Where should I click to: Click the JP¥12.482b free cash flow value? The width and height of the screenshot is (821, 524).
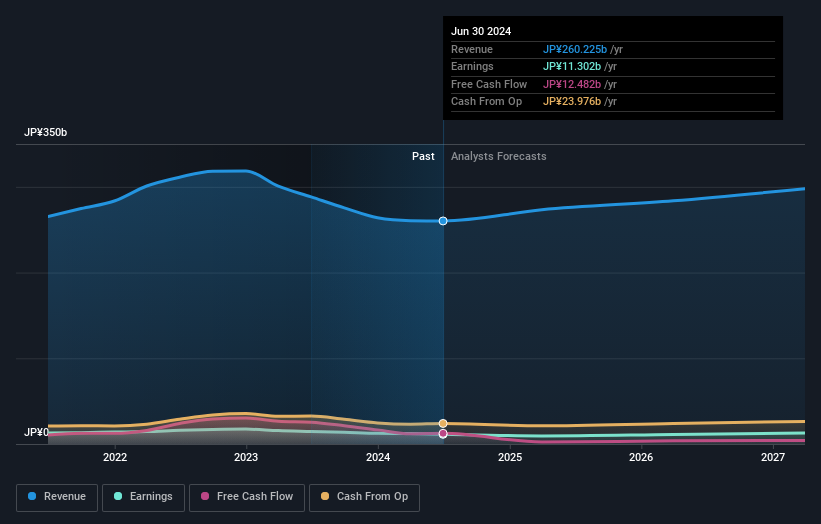pyautogui.click(x=572, y=84)
